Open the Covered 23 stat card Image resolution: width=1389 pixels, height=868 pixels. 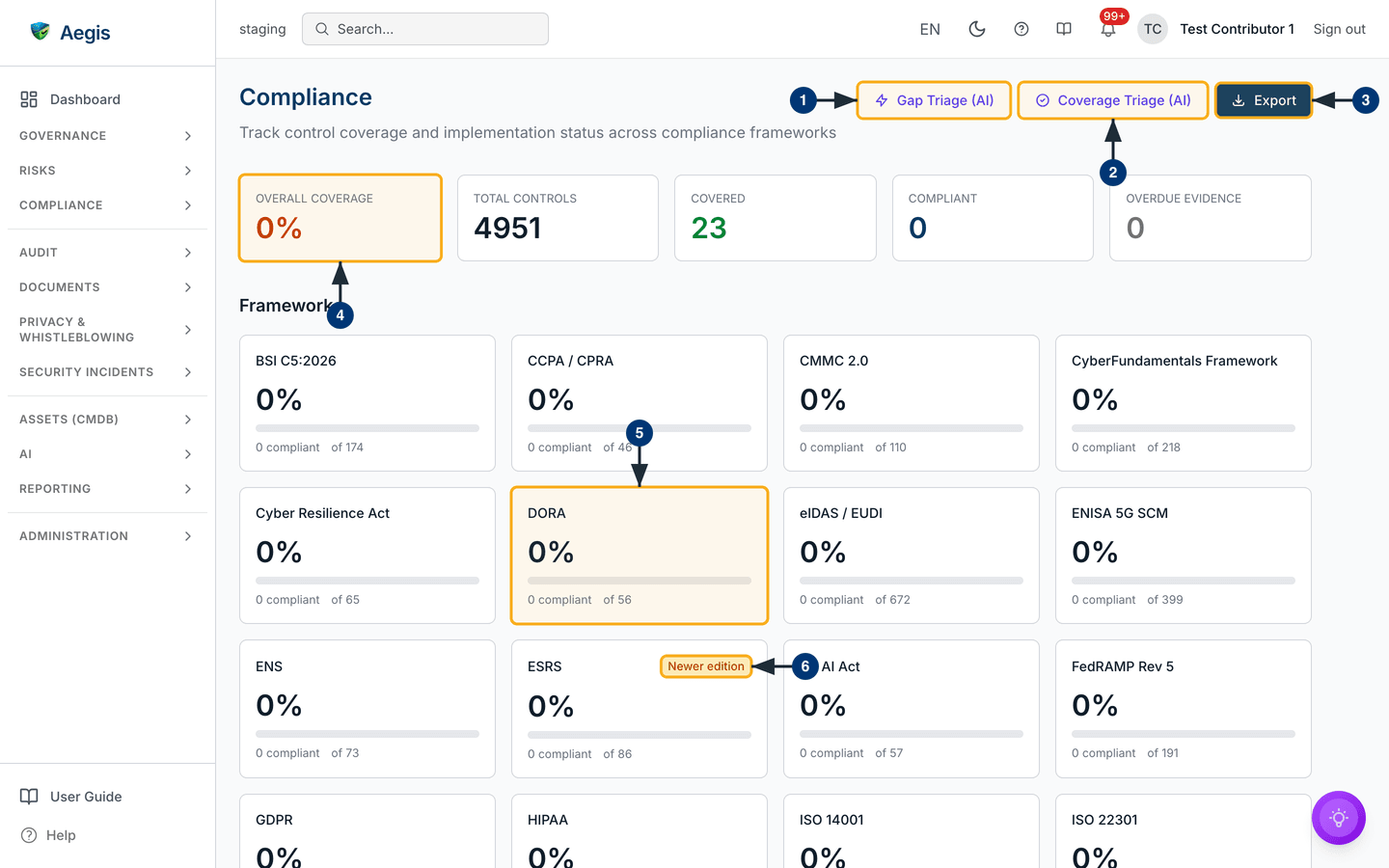776,218
